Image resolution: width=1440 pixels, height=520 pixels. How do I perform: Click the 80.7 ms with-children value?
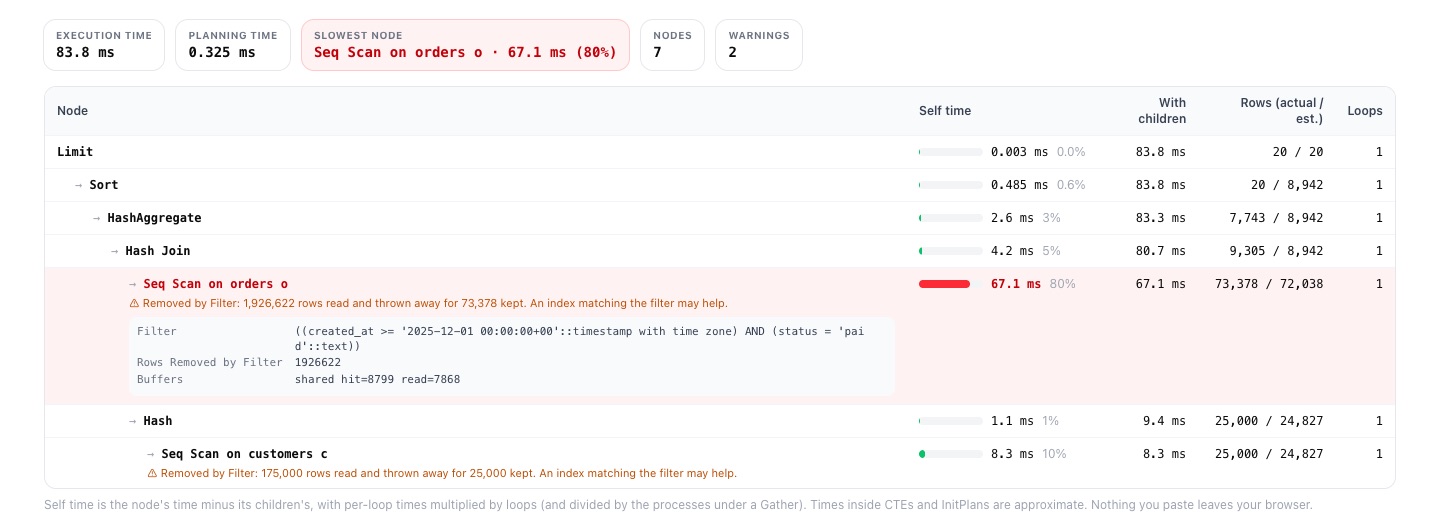pos(1161,251)
